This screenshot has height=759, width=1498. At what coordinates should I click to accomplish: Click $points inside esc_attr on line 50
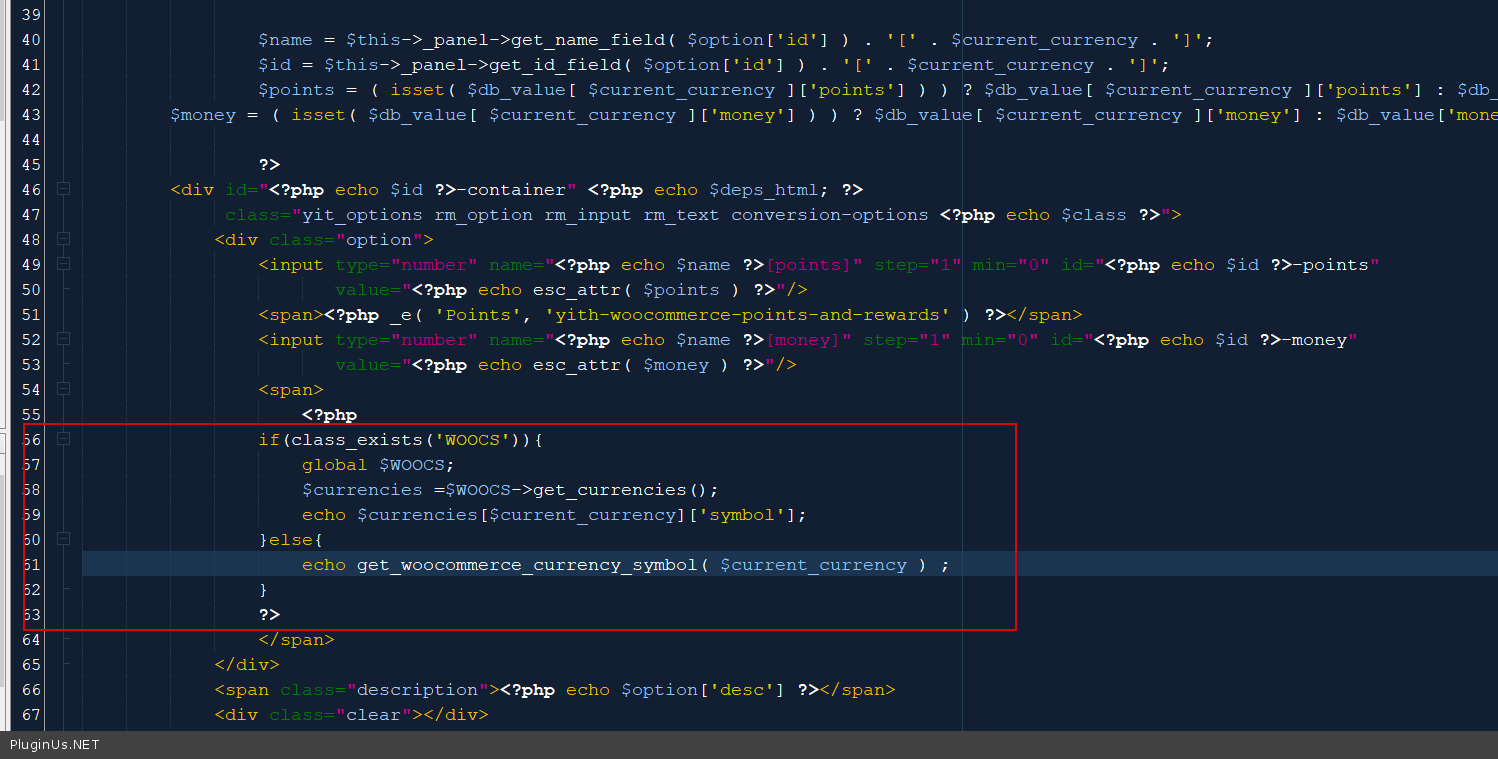[682, 290]
